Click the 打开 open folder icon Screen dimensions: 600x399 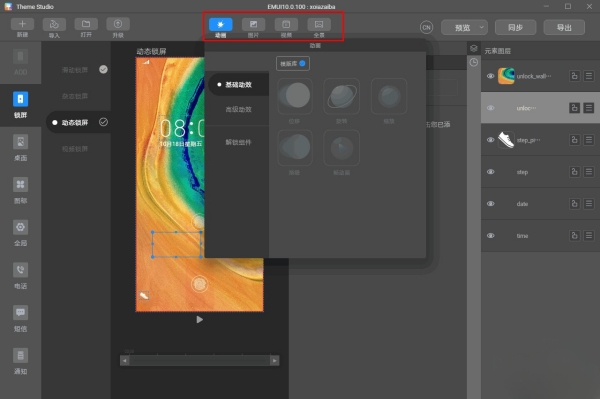pyautogui.click(x=86, y=24)
